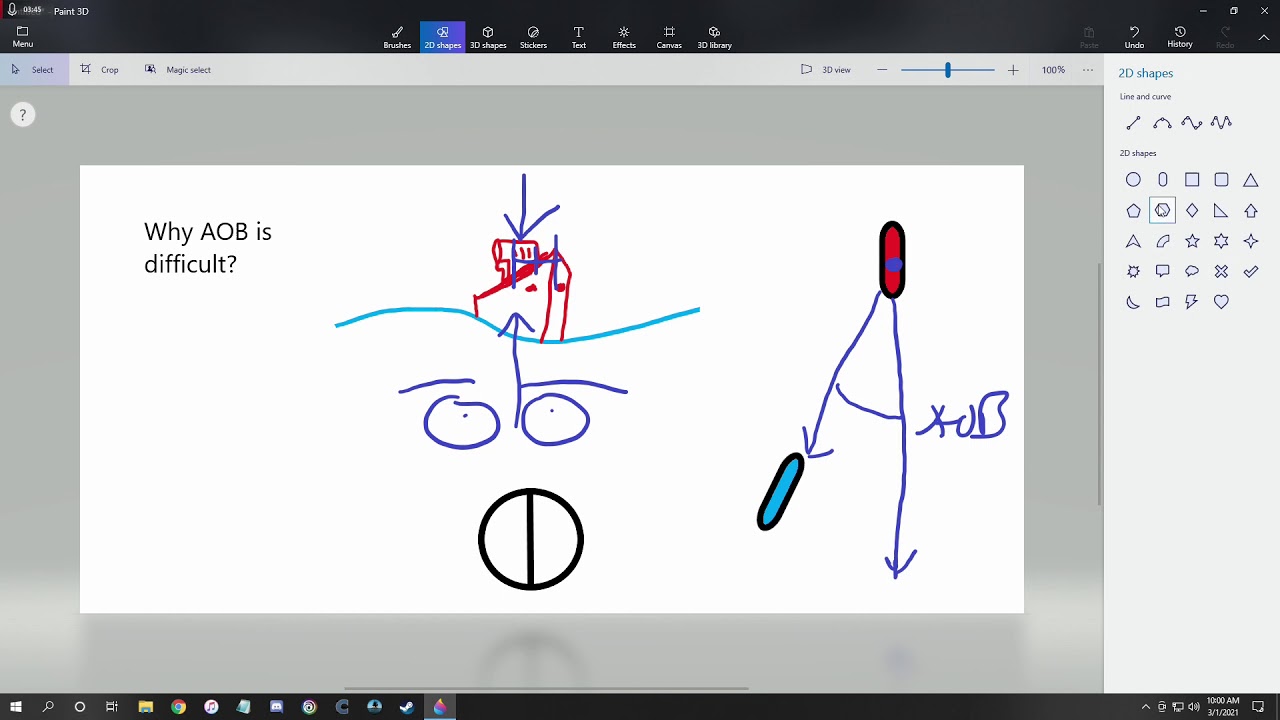Select the straight Line shape
Viewport: 1280px width, 720px height.
1133,123
